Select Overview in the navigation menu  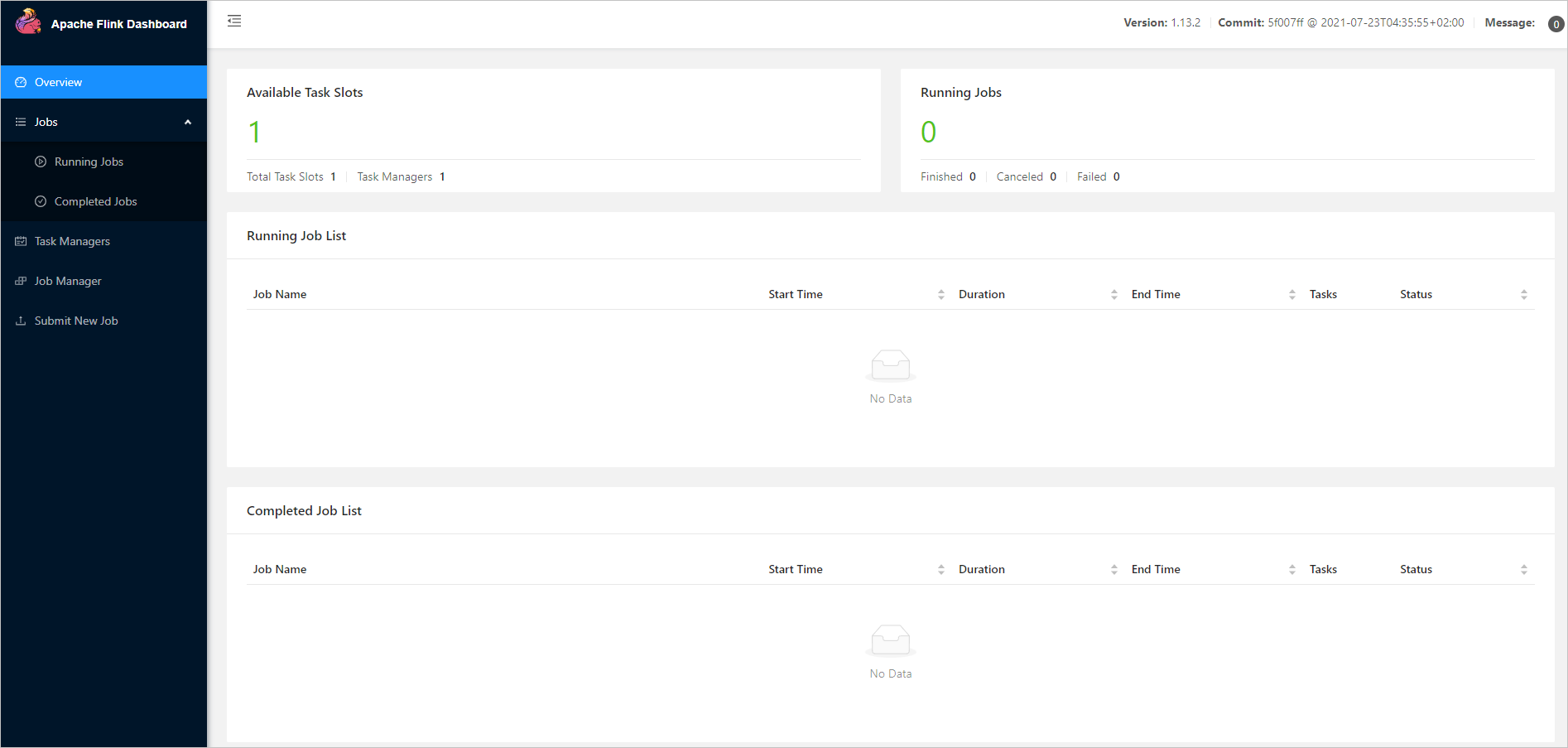pos(58,82)
